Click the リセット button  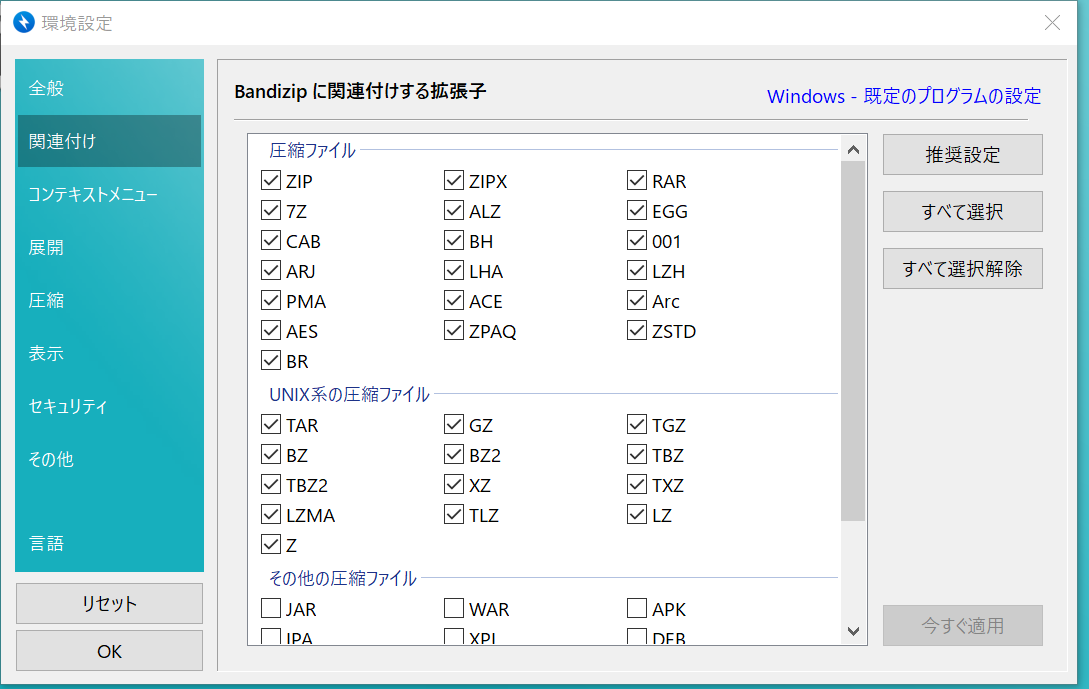109,604
